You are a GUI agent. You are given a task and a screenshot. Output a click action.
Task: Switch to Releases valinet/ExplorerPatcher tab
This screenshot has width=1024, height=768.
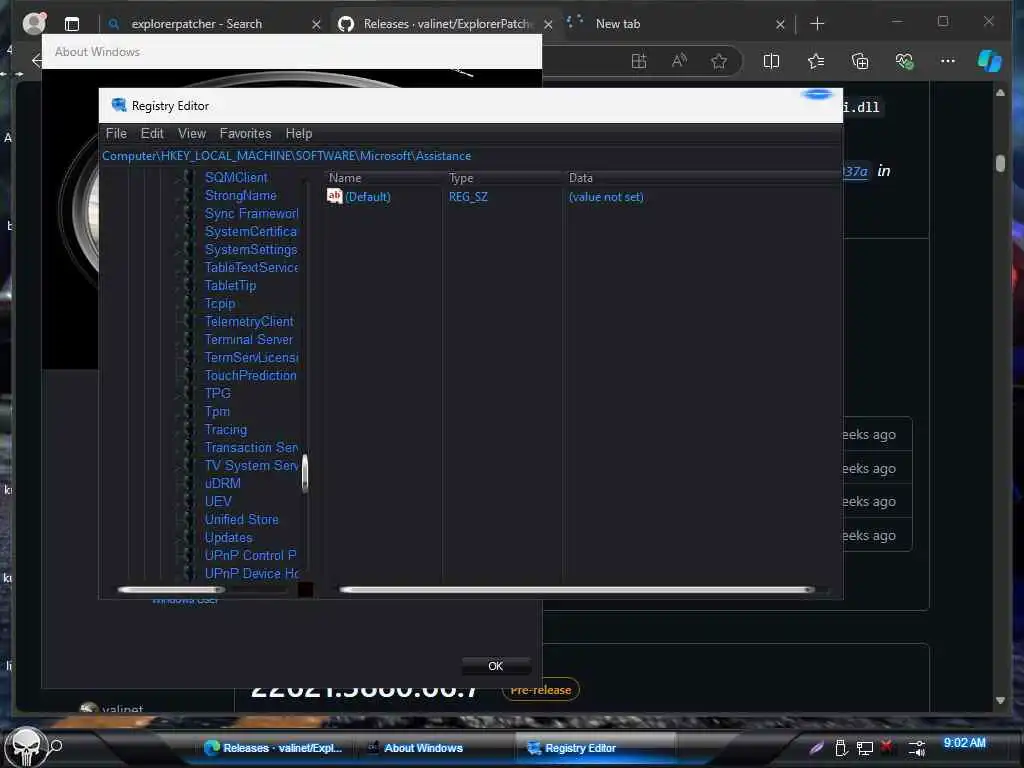[446, 24]
